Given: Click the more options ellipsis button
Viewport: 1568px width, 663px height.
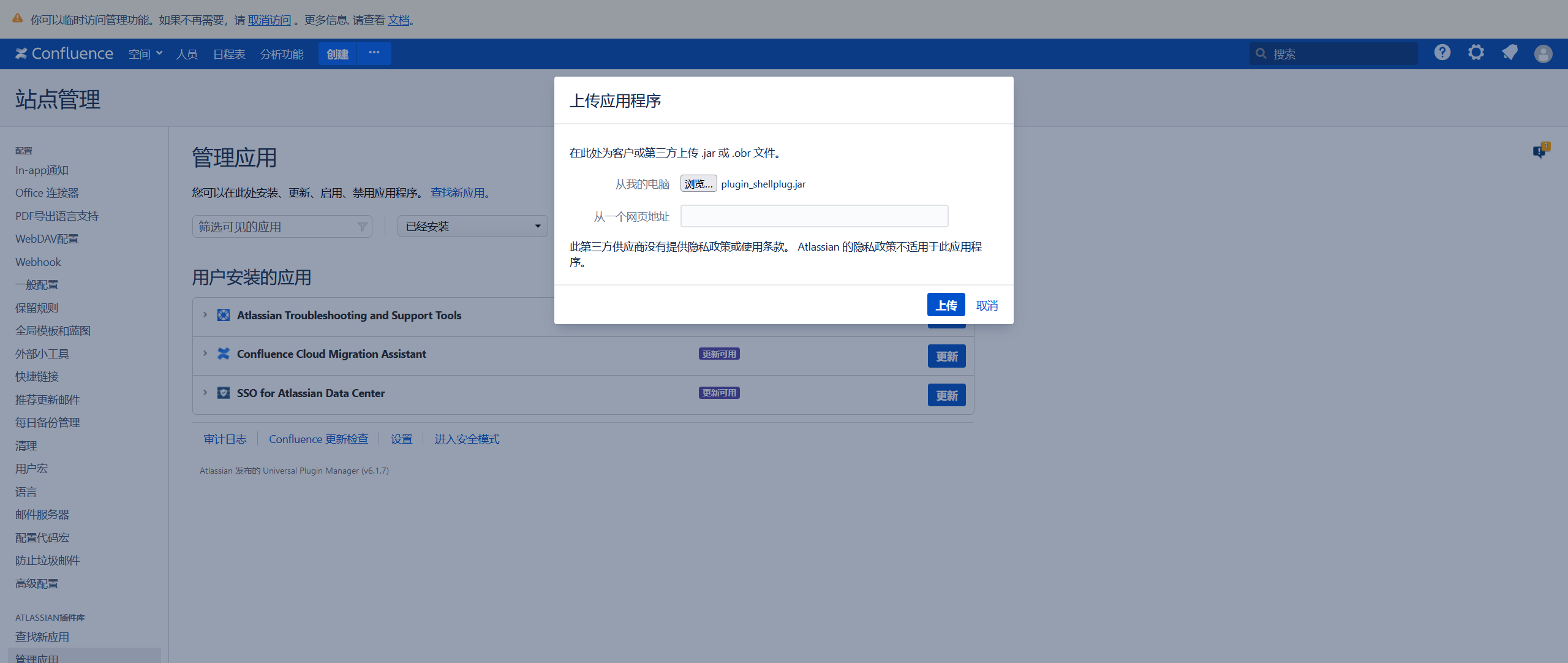Looking at the screenshot, I should 374,53.
